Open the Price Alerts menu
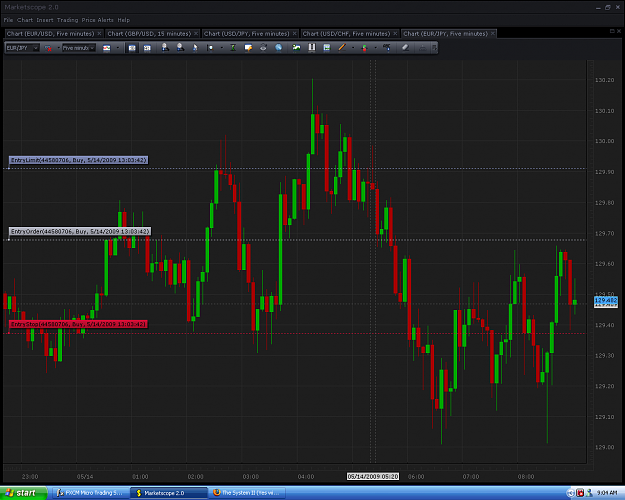 pos(98,20)
